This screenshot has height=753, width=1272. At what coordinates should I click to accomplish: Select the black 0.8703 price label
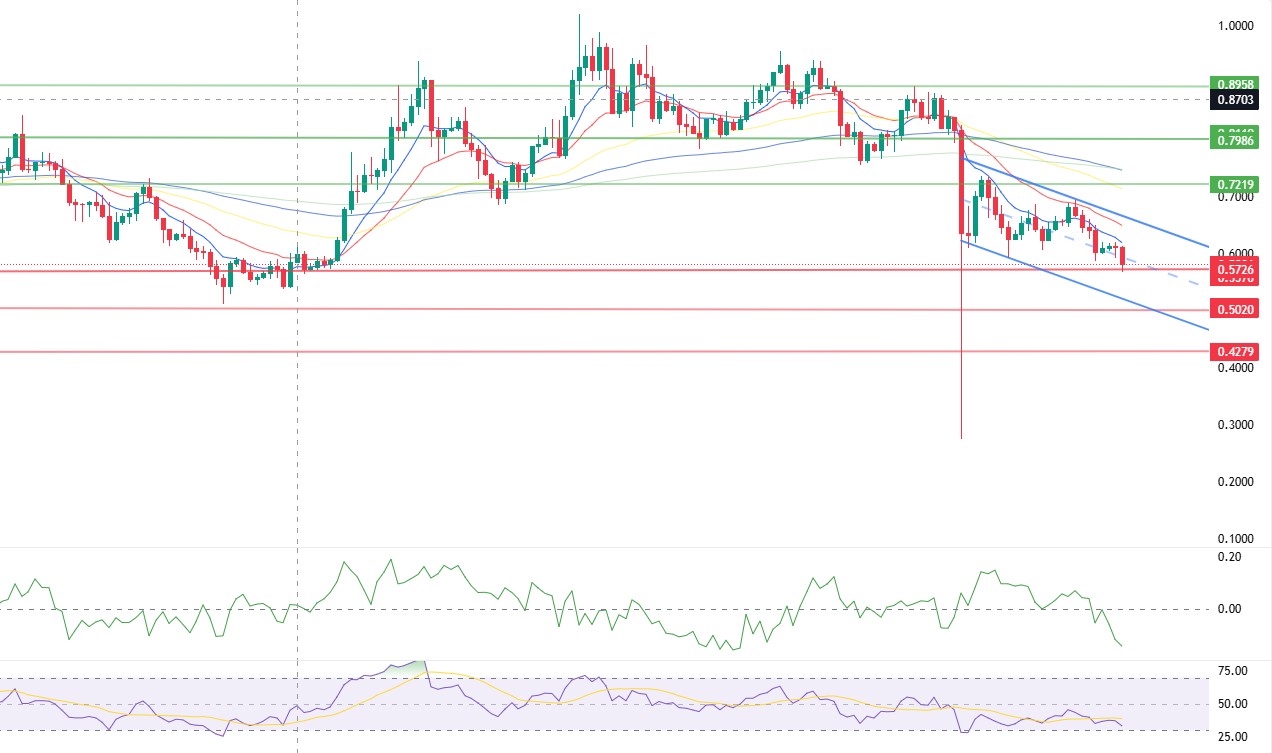[1234, 100]
